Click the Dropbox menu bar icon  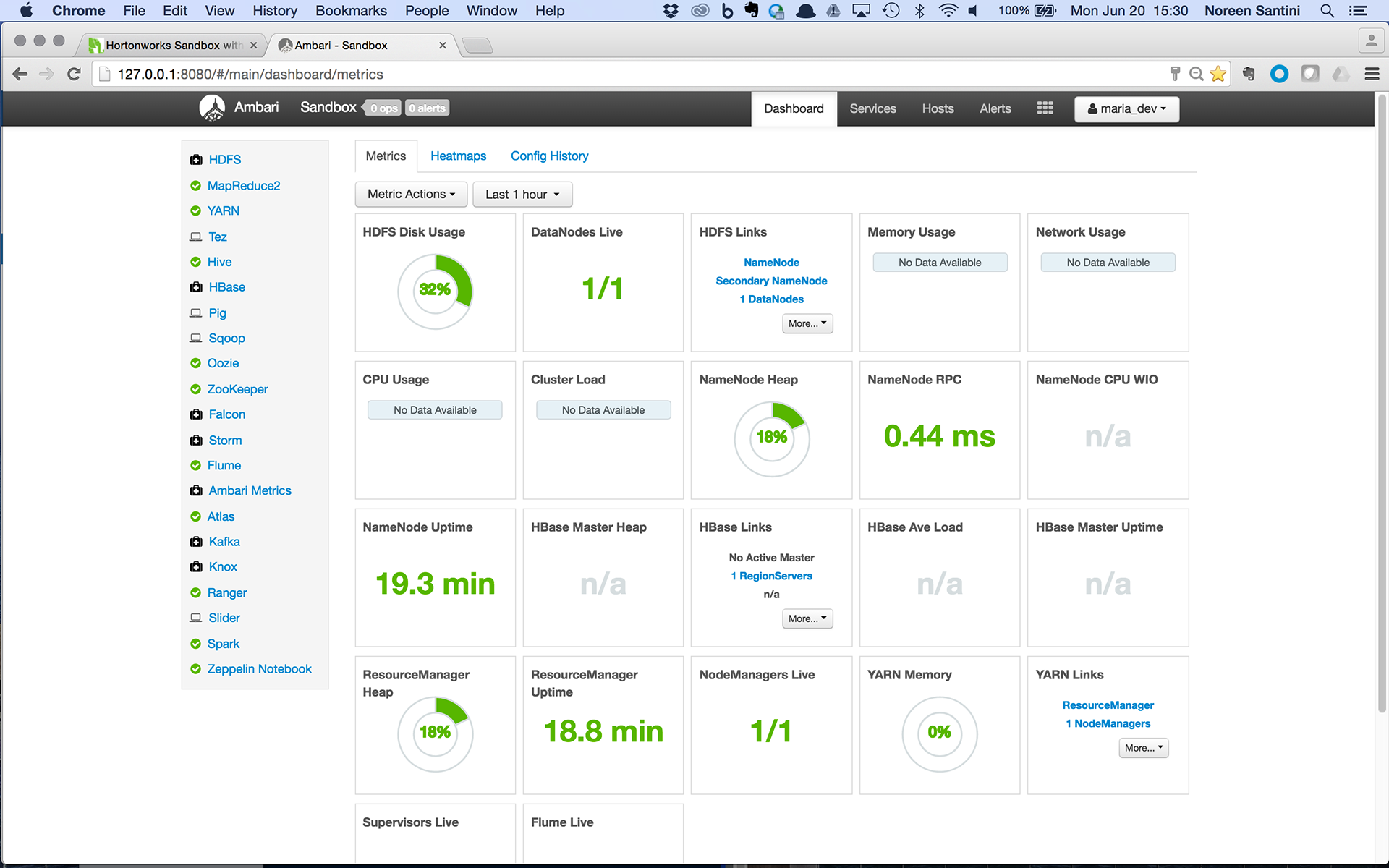(x=671, y=11)
